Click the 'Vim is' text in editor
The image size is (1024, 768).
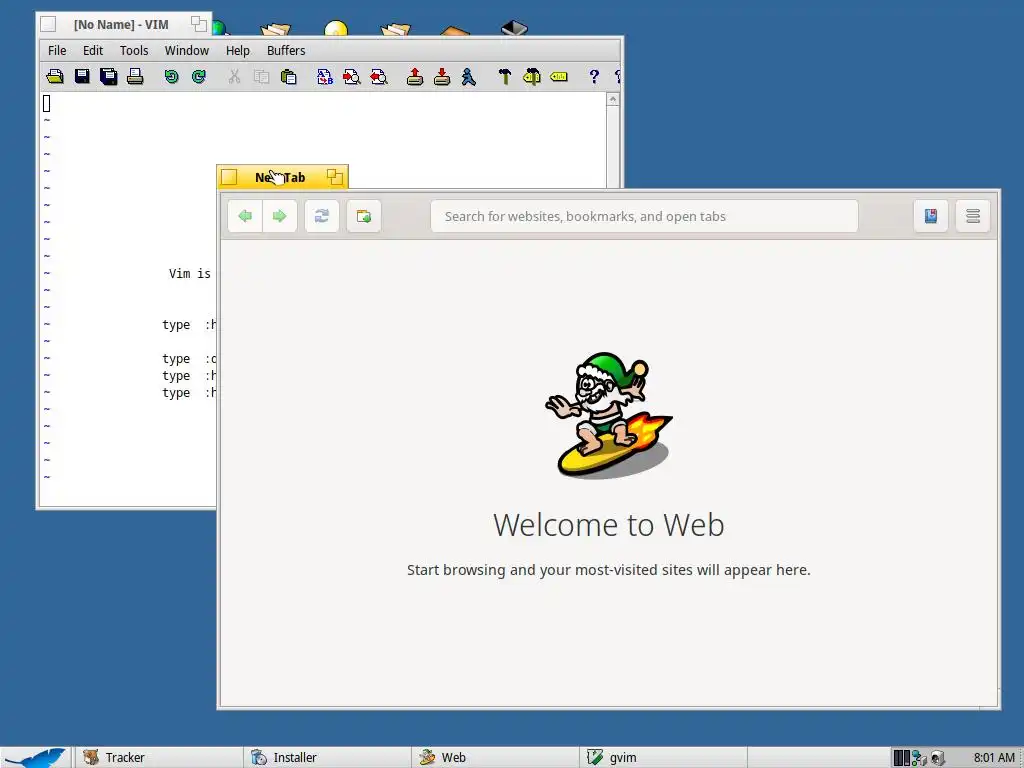pos(189,274)
